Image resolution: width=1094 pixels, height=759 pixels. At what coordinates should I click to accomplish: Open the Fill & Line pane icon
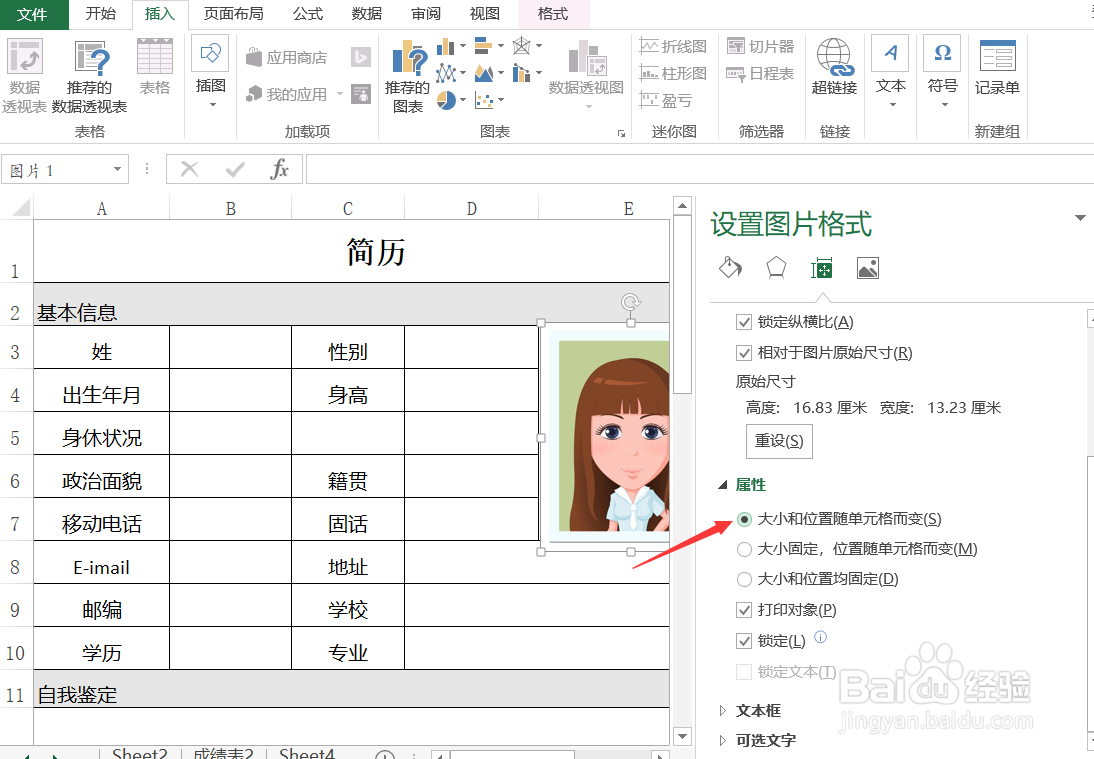[730, 268]
